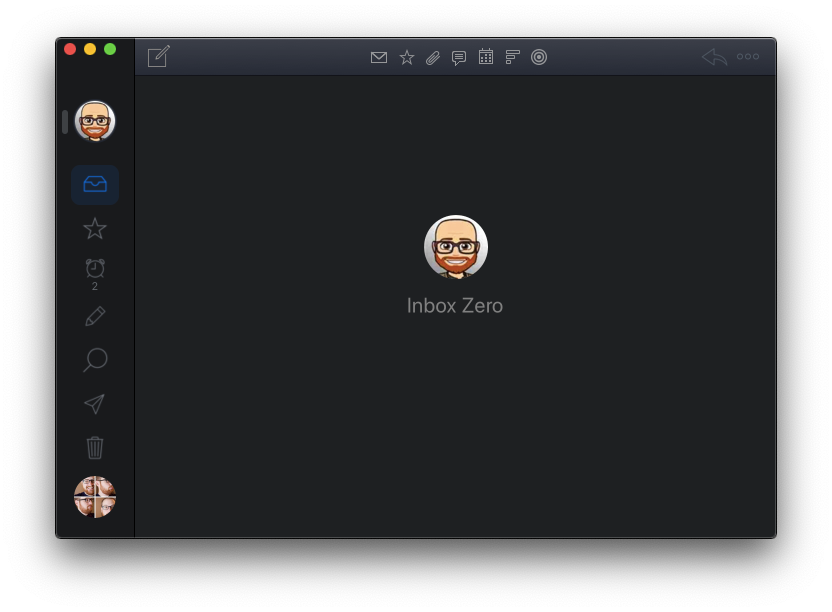The width and height of the screenshot is (832, 612).
Task: Open the more options ellipsis menu
Action: coord(748,56)
